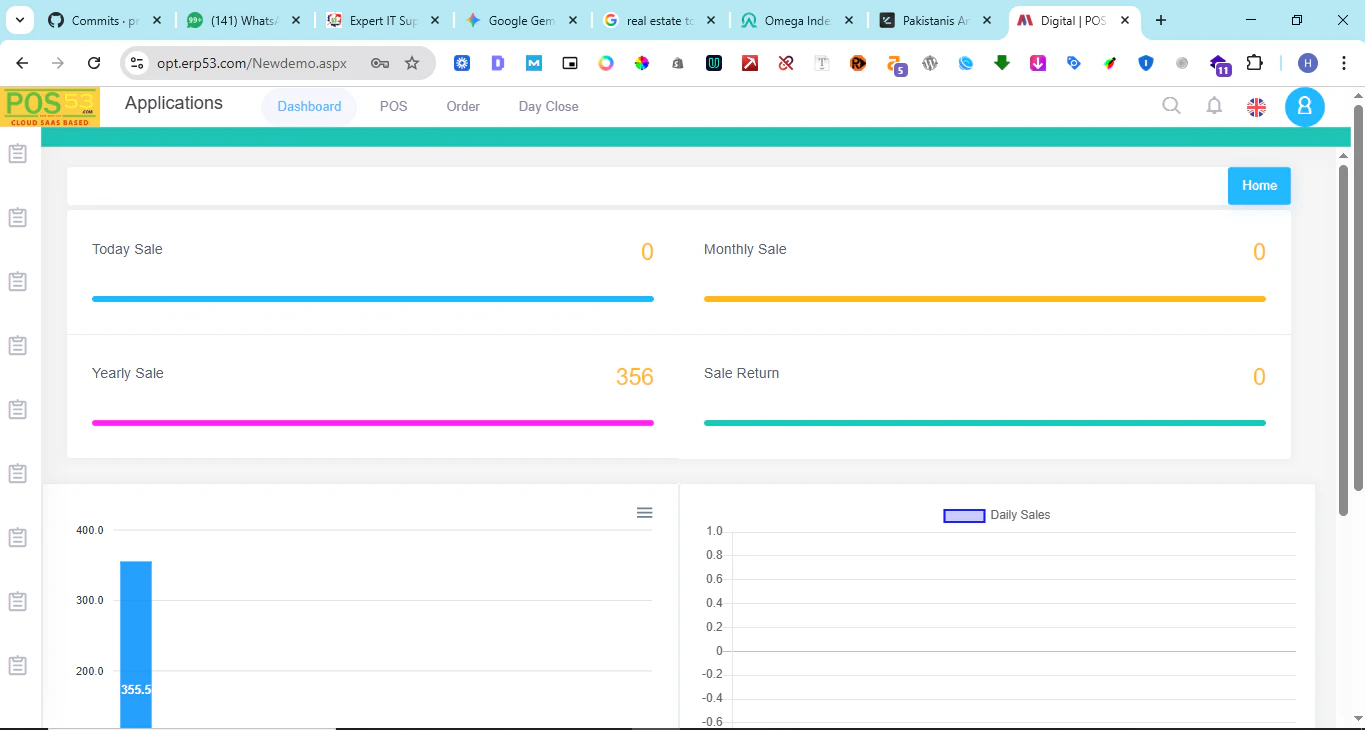Click the Today Sale blue progress bar
Viewport: 1365px width, 730px height.
[373, 299]
